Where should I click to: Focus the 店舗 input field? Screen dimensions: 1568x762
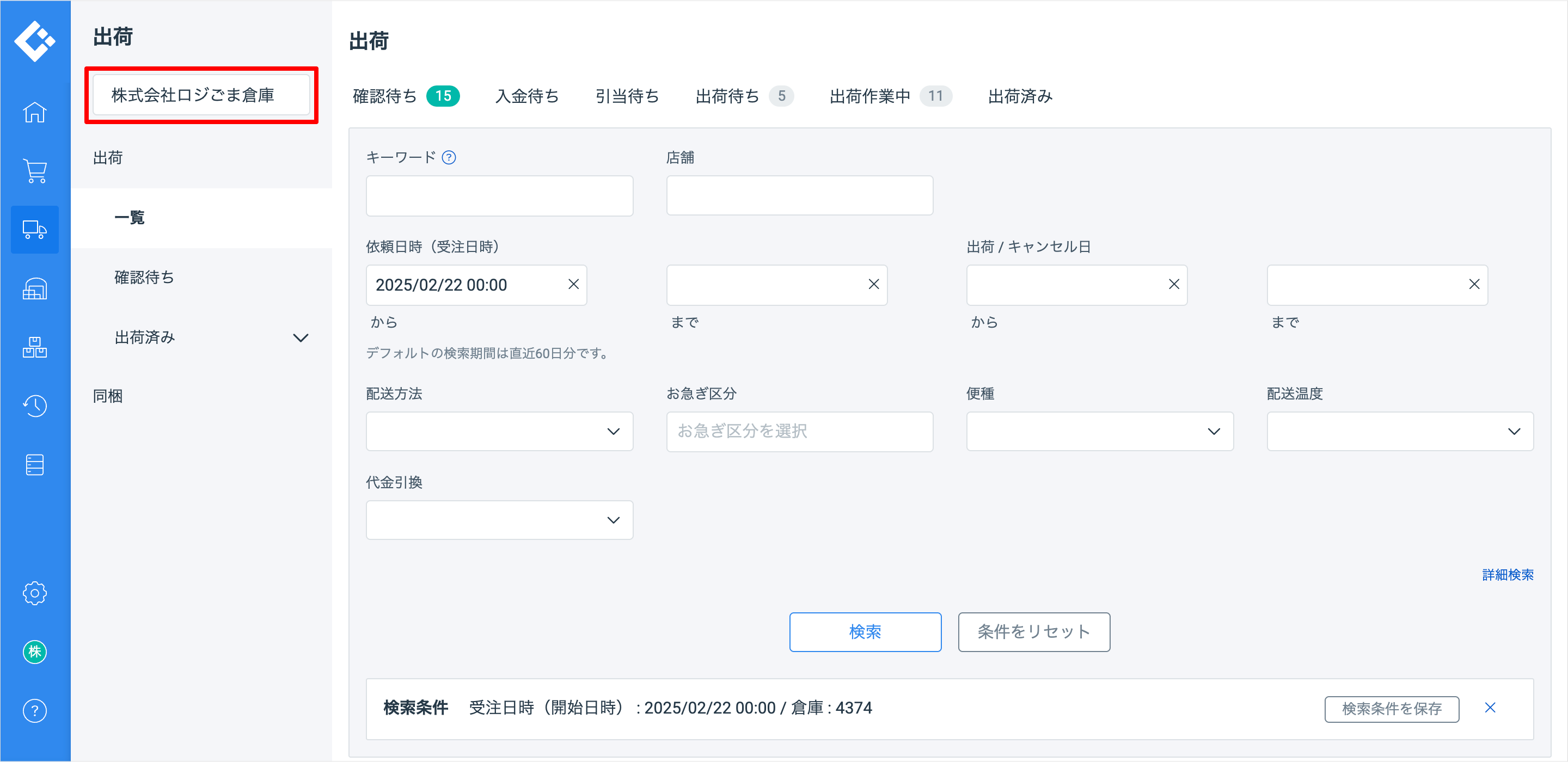click(x=800, y=195)
